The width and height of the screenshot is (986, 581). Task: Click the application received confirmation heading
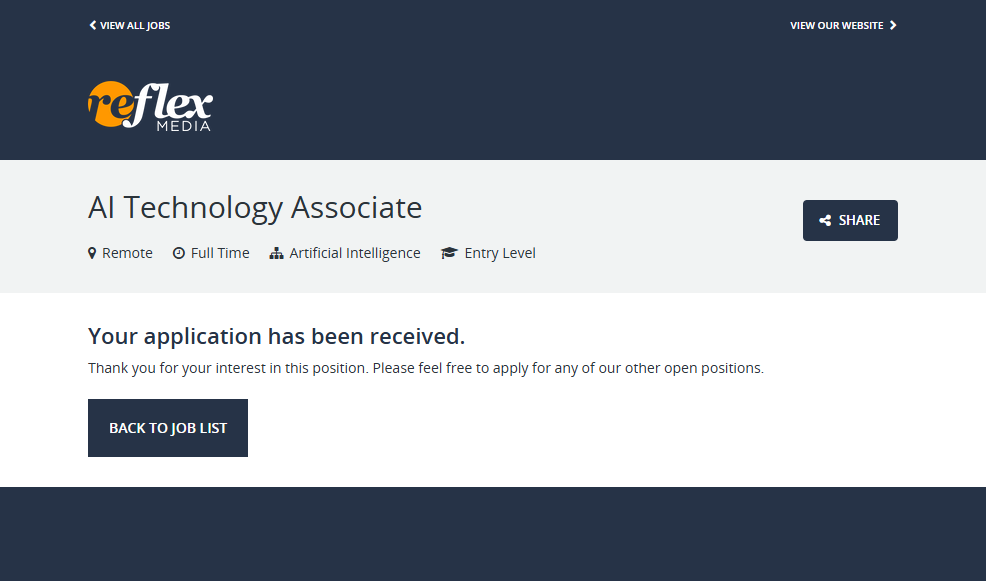277,336
